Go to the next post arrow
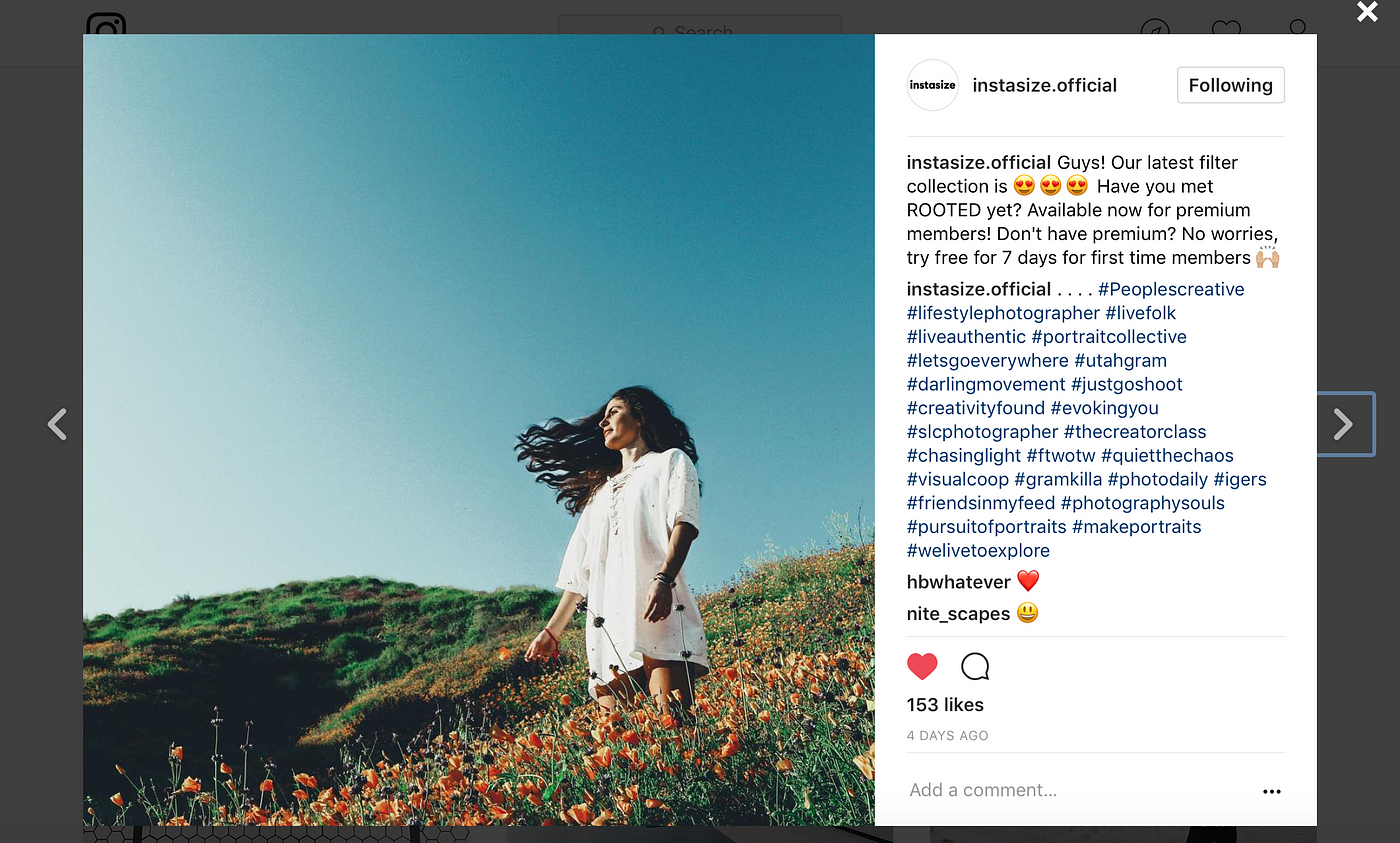The image size is (1400, 843). [x=1343, y=424]
